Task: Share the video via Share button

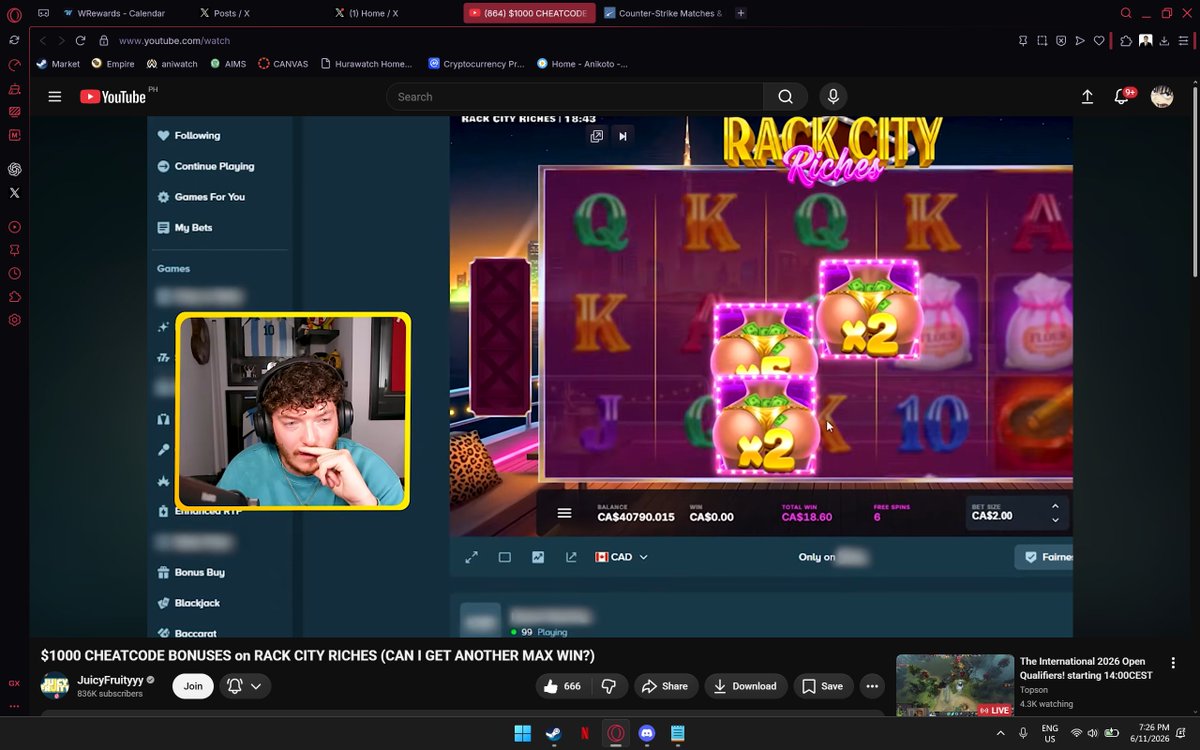Action: [x=665, y=686]
